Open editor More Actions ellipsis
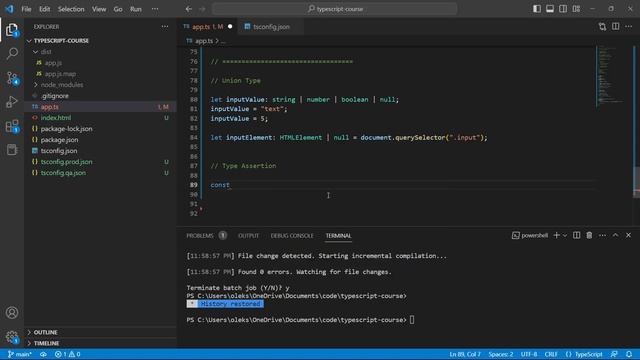The width and height of the screenshot is (640, 360). pyautogui.click(x=629, y=27)
